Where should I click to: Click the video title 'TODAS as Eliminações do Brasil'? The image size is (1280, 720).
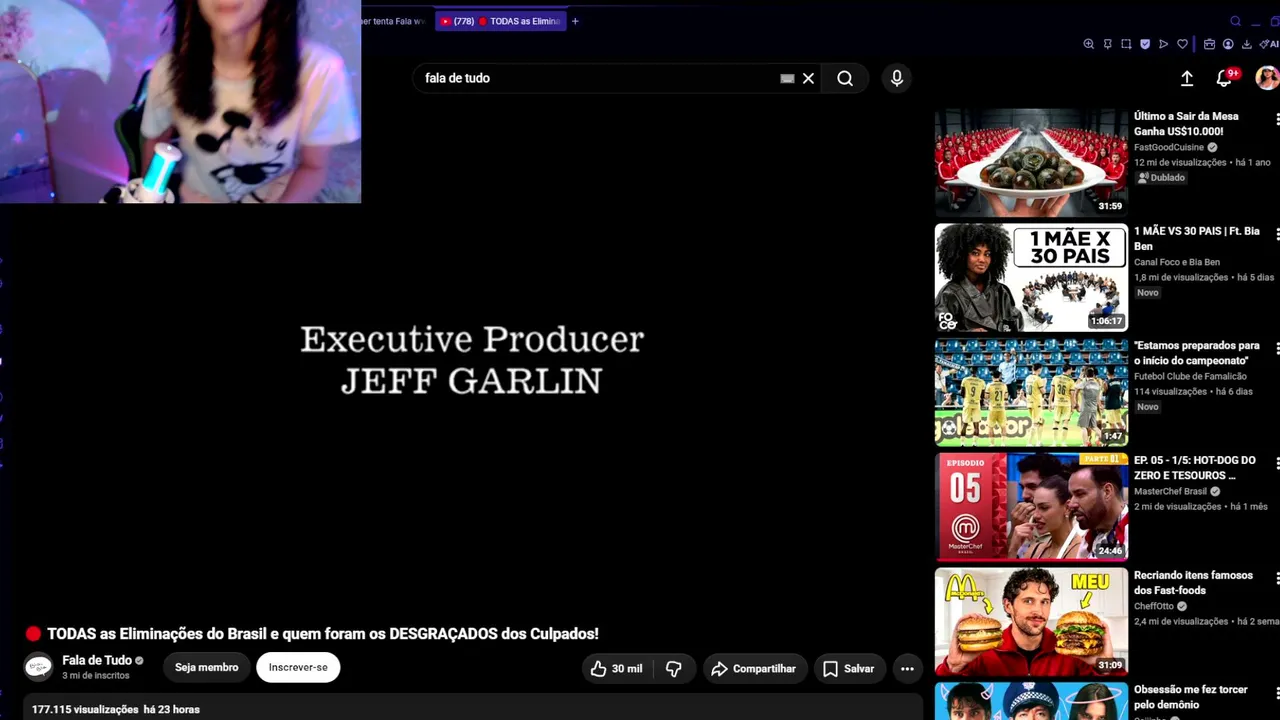[323, 634]
